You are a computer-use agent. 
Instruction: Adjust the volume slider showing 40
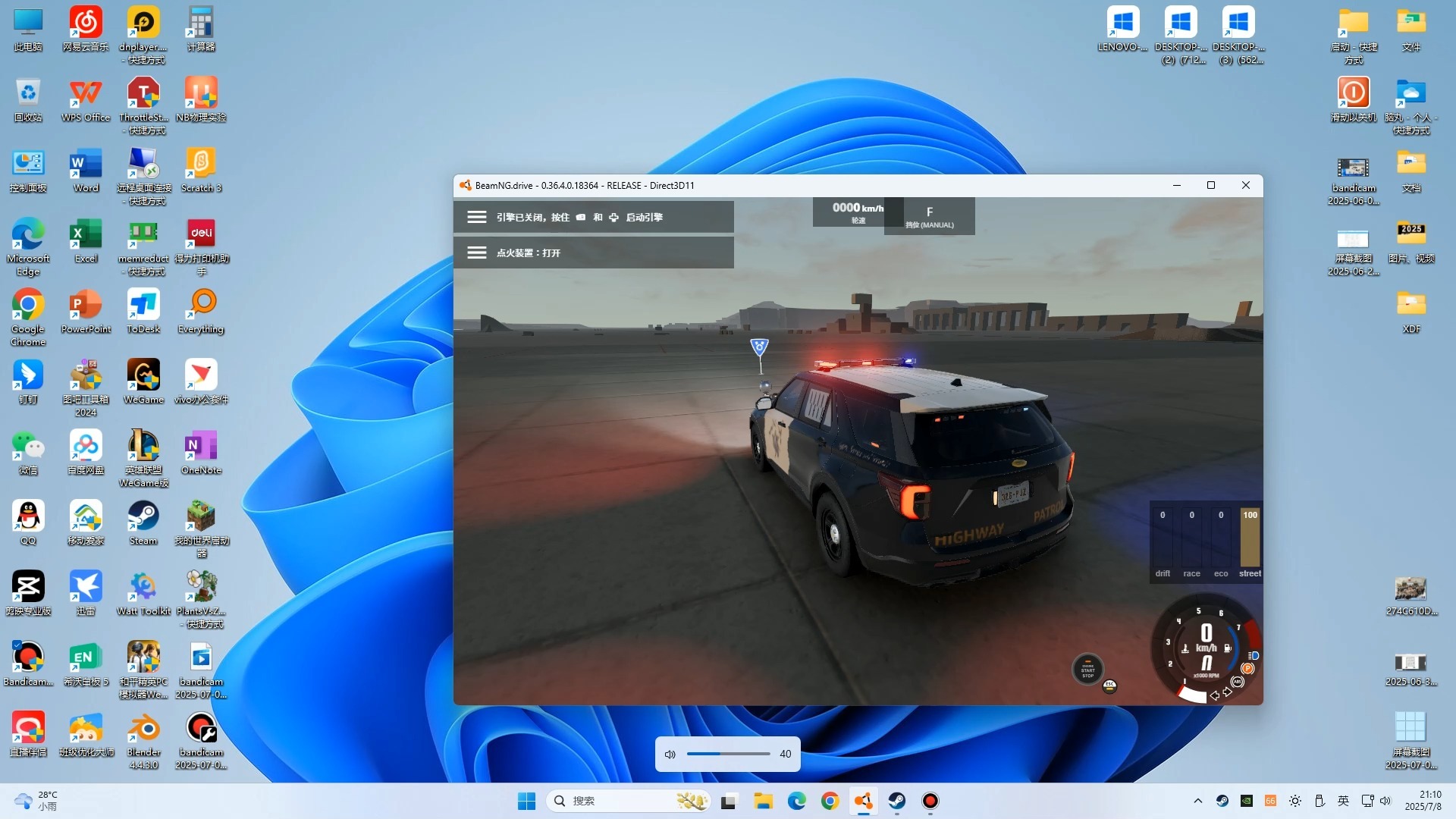pyautogui.click(x=728, y=754)
